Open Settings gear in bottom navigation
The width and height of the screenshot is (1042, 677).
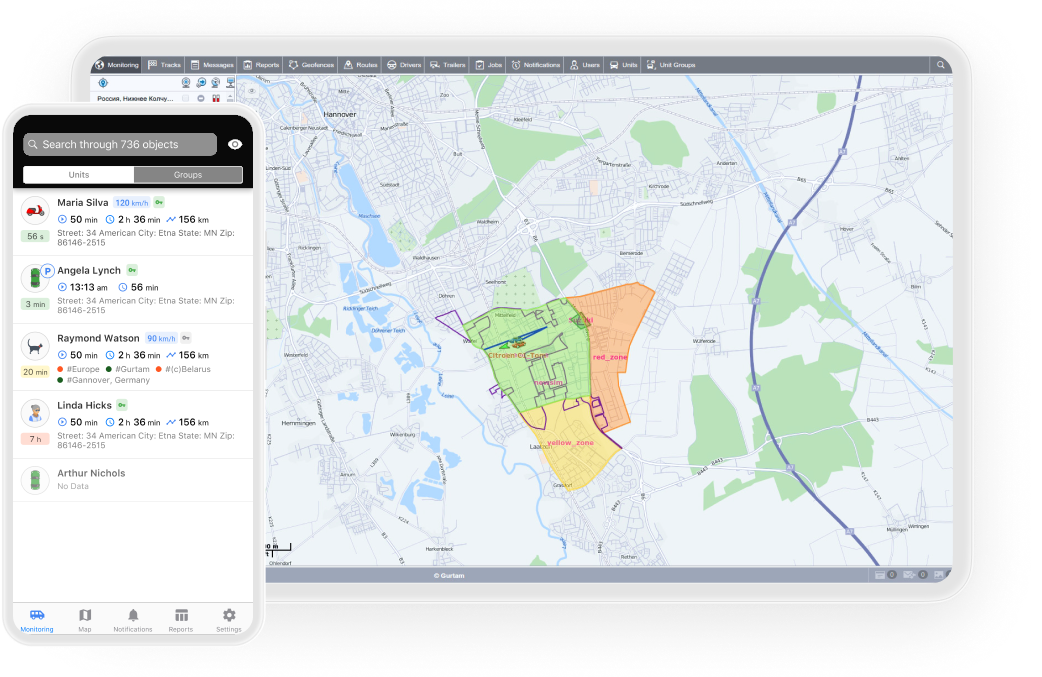click(229, 619)
